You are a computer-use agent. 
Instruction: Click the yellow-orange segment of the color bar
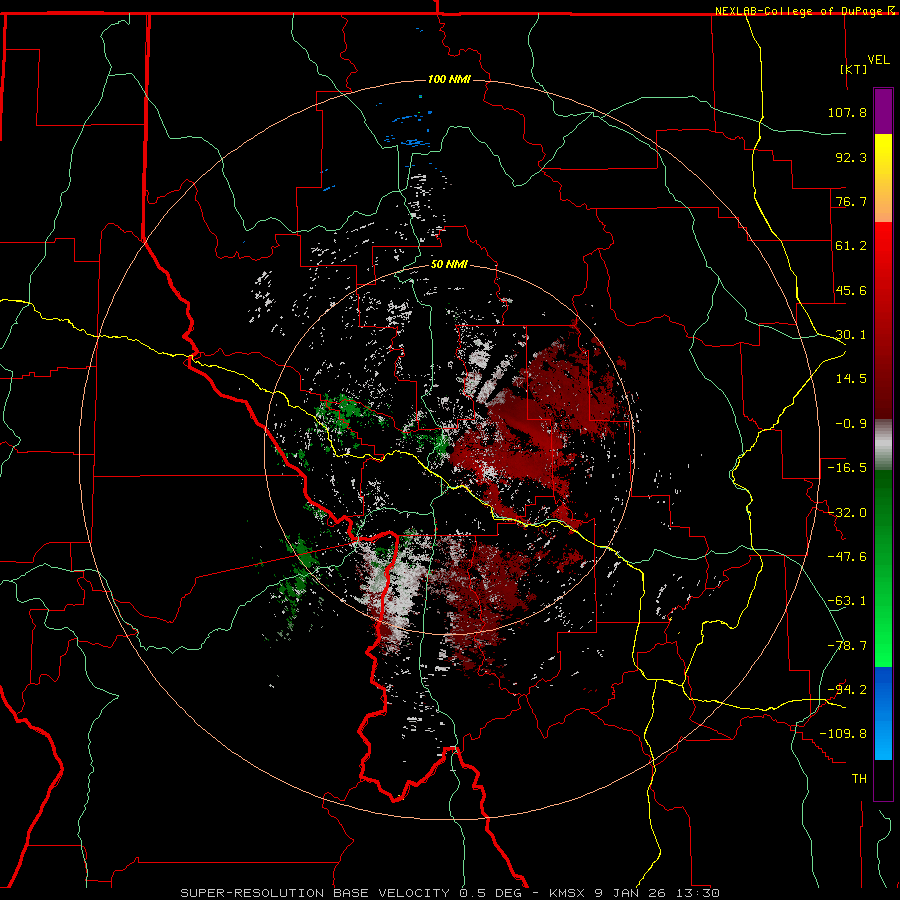pyautogui.click(x=883, y=178)
